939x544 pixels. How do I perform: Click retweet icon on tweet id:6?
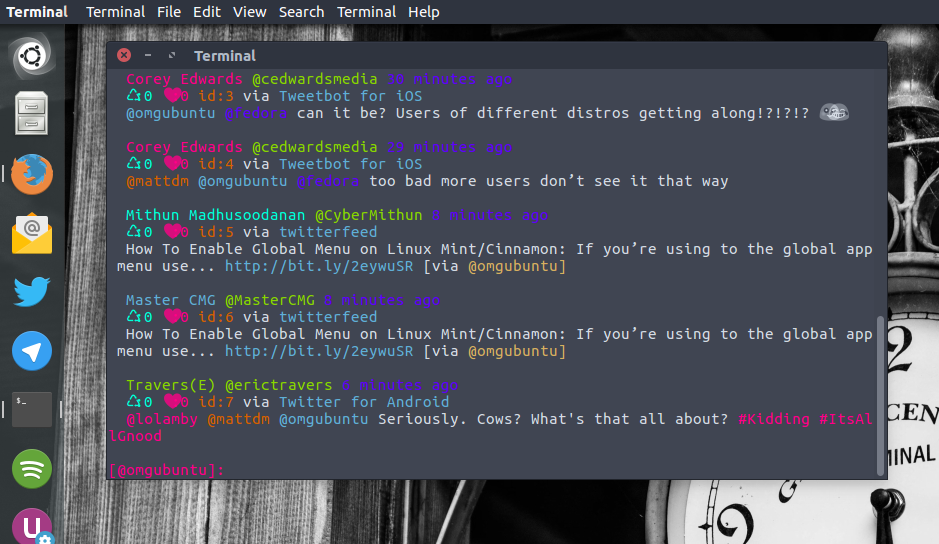point(133,316)
